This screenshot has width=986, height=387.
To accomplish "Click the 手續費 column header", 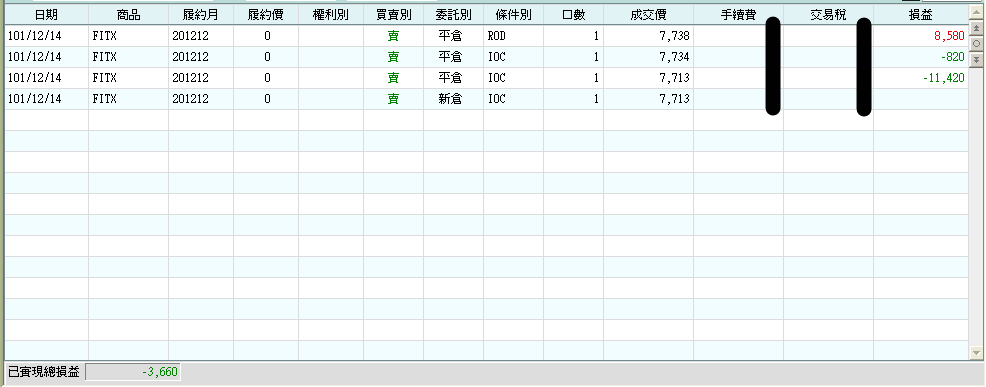I will click(738, 14).
